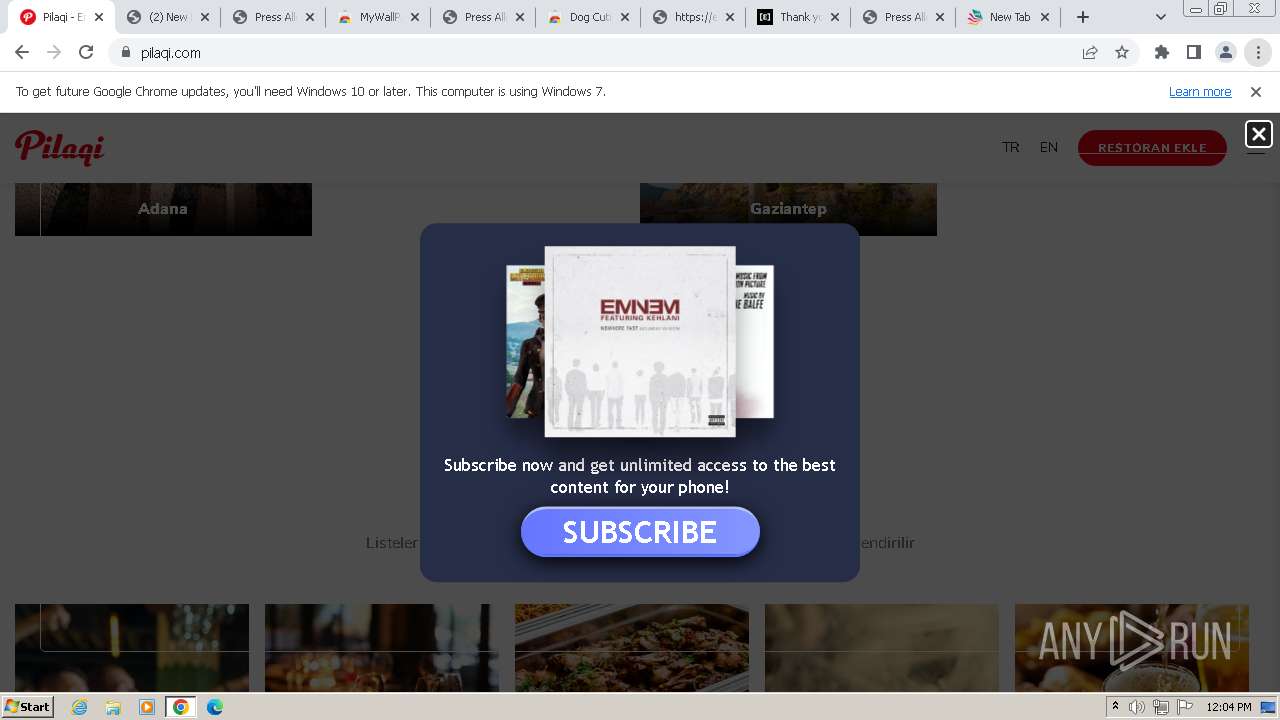Switch to the Dog Cut tab
This screenshot has width=1280, height=720.
[588, 17]
